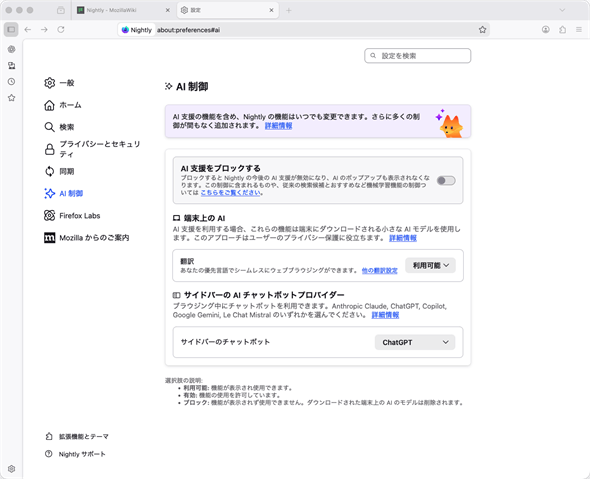Viewport: 590px width, 479px height.
Task: Open the extensions puzzle icon in toolbar
Action: click(x=562, y=29)
